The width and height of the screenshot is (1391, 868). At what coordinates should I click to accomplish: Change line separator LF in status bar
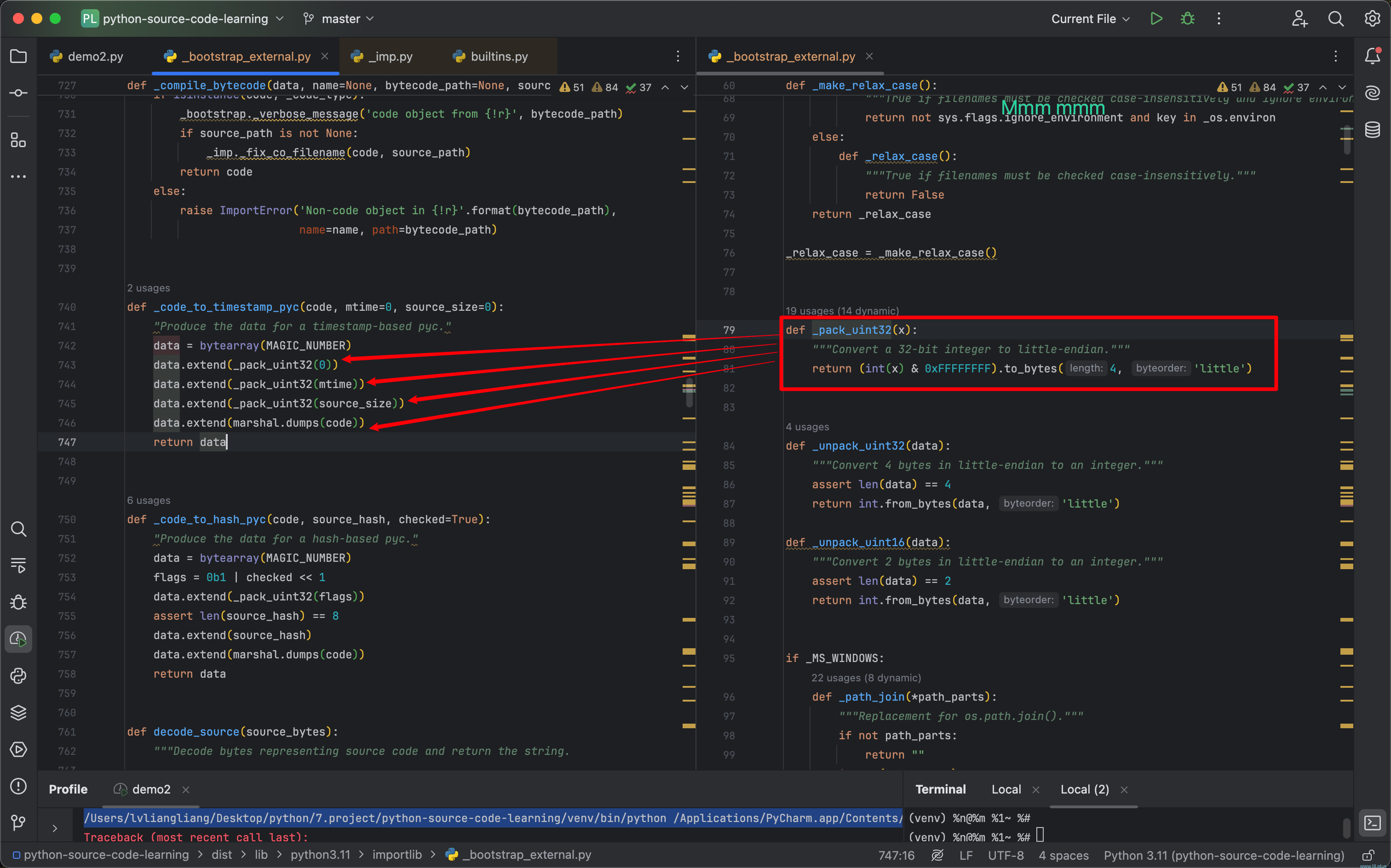pos(966,855)
